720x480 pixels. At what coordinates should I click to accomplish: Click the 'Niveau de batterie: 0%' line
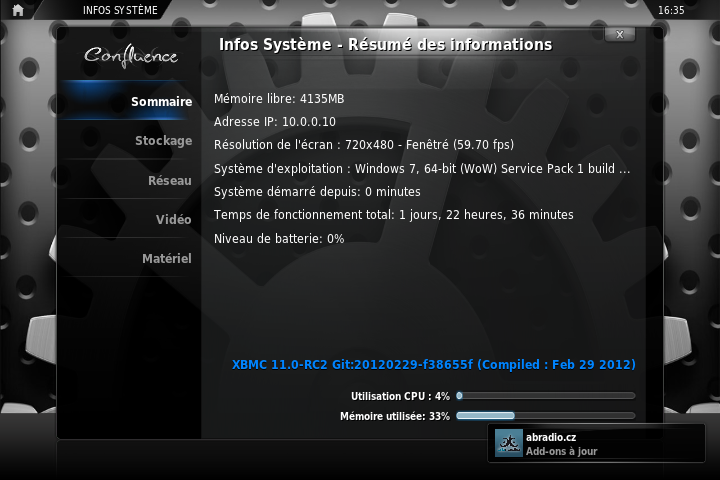279,238
